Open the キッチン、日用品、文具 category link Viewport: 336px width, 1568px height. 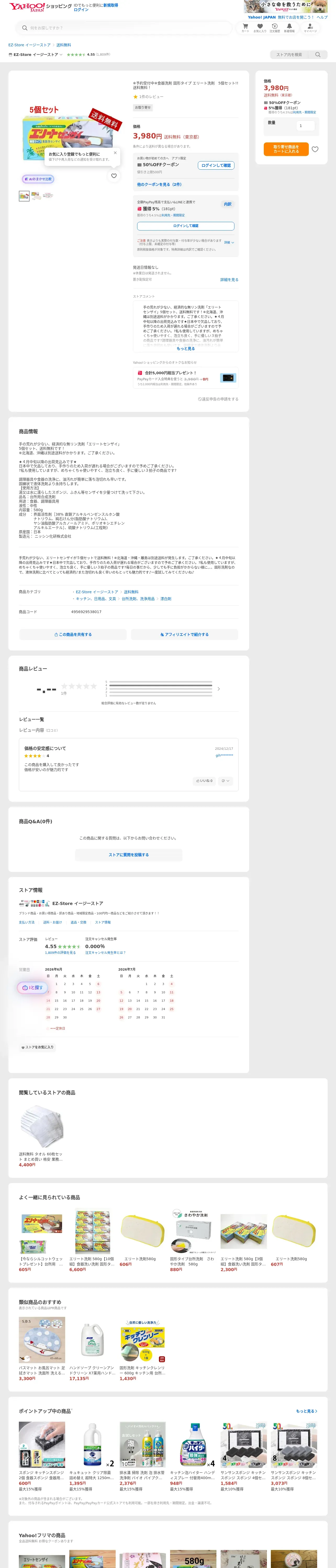coord(96,599)
